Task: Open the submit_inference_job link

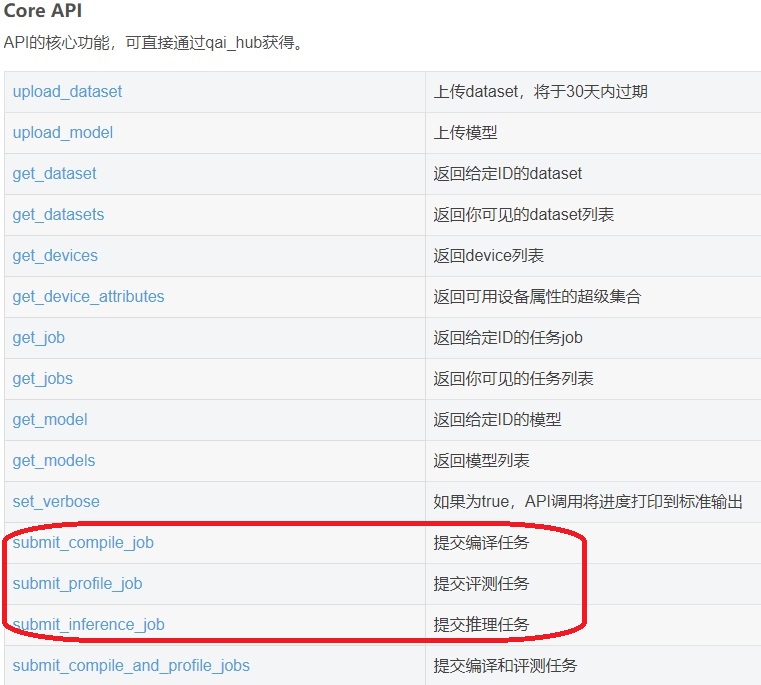Action: (88, 625)
